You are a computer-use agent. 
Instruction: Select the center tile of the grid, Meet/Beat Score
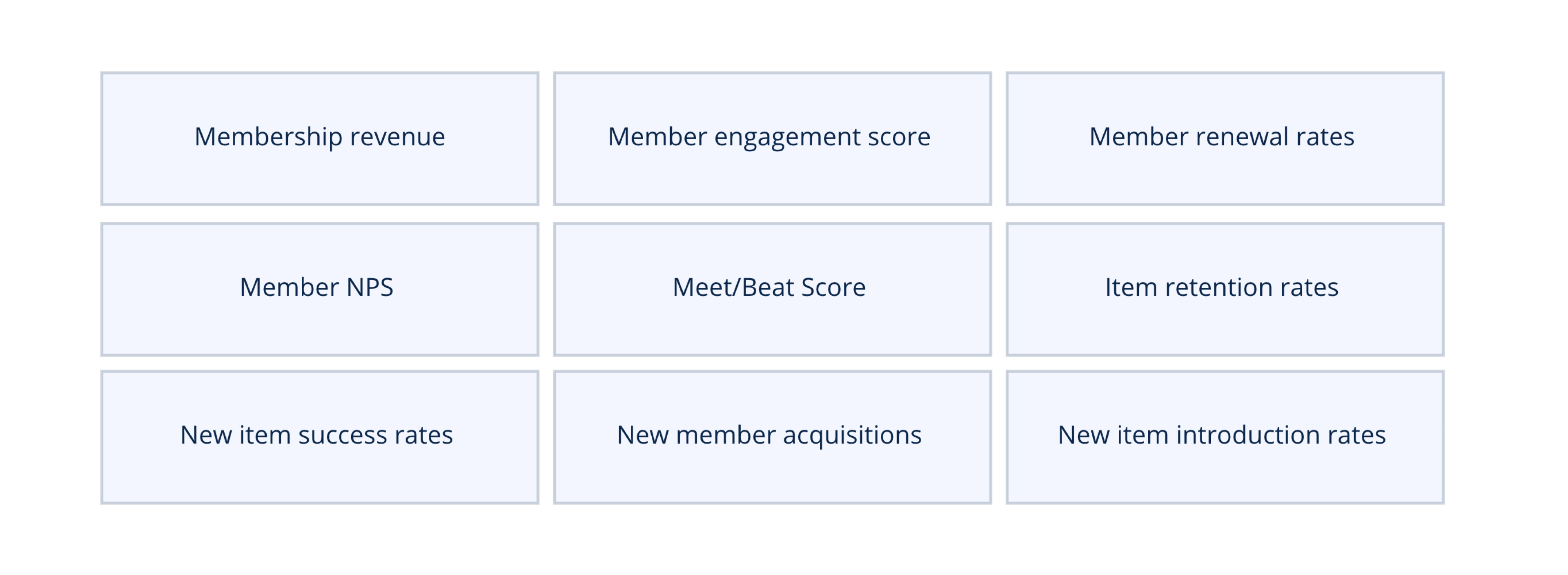772,289
